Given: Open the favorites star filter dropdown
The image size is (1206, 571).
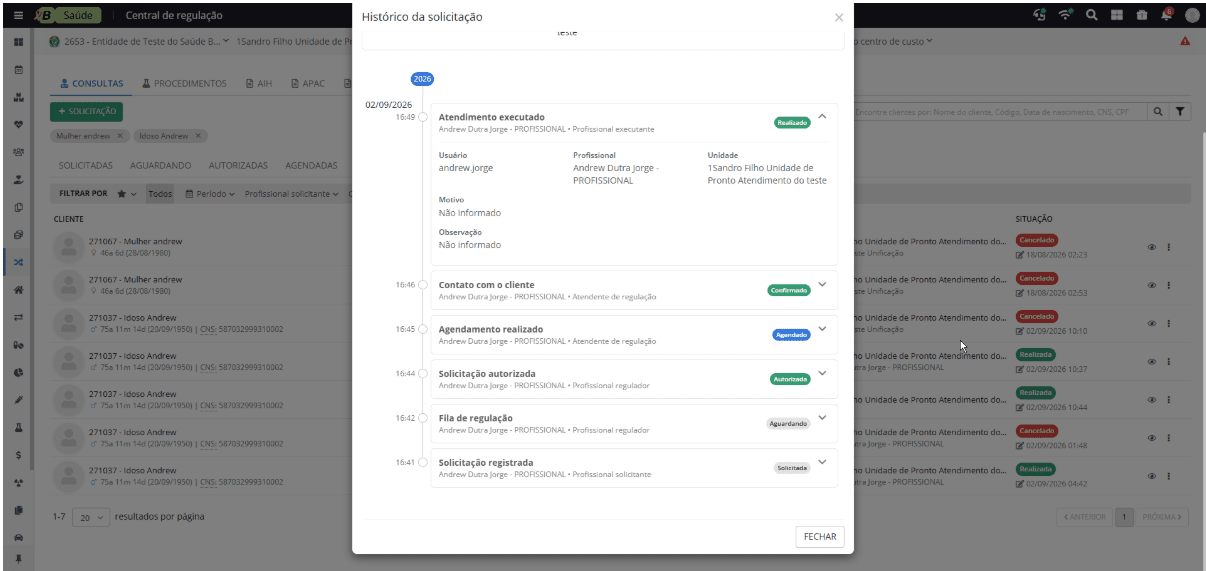Looking at the screenshot, I should tap(127, 194).
